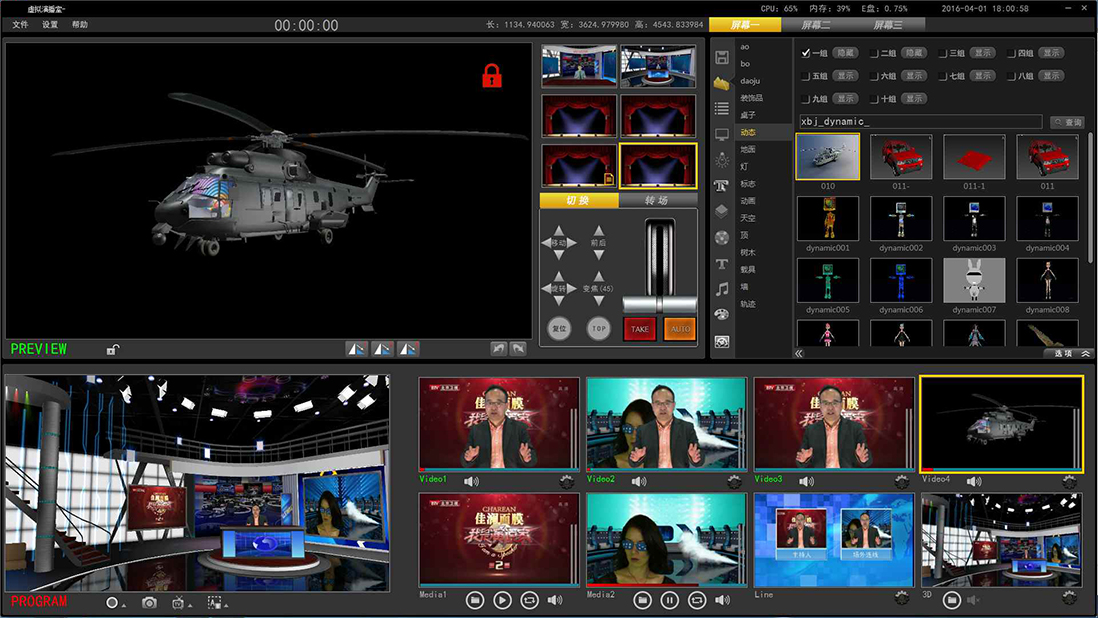Check the 二组 group checkbox
Viewport: 1098px width, 618px height.
click(874, 53)
